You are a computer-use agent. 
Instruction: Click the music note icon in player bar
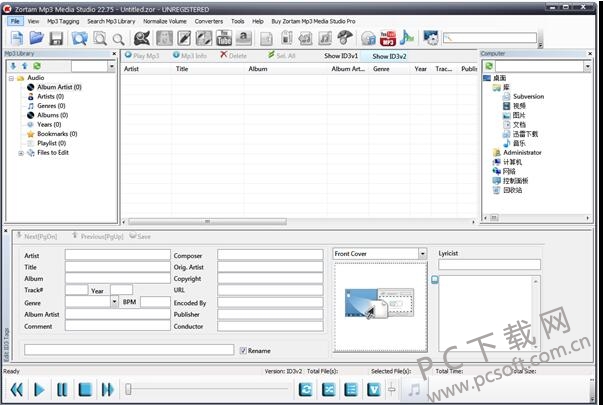[x=414, y=390]
